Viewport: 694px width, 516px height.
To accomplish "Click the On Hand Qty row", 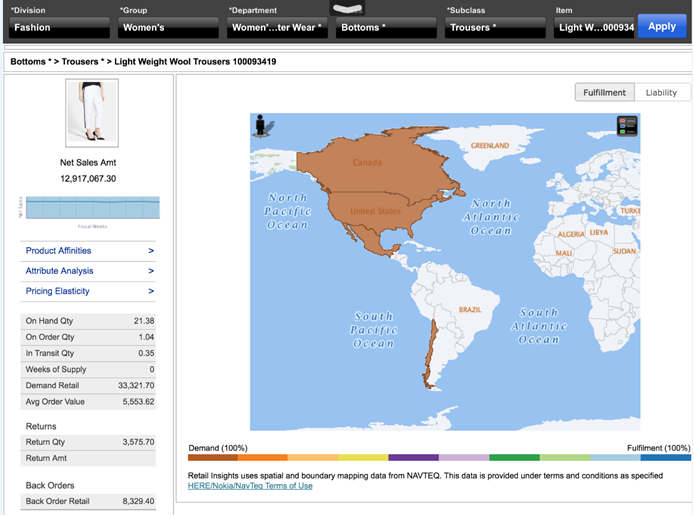I will pos(88,321).
